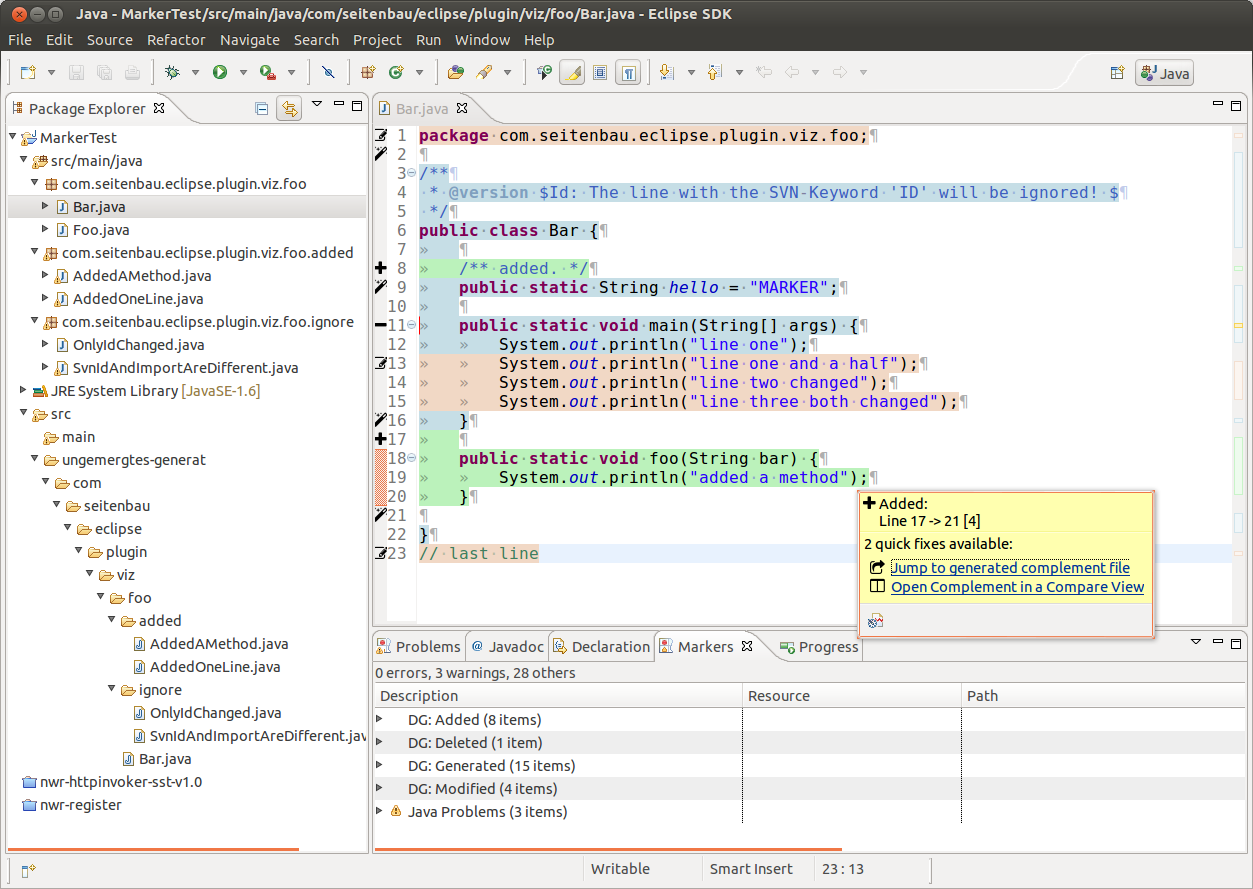Click the Debug bug icon in toolbar

point(172,72)
